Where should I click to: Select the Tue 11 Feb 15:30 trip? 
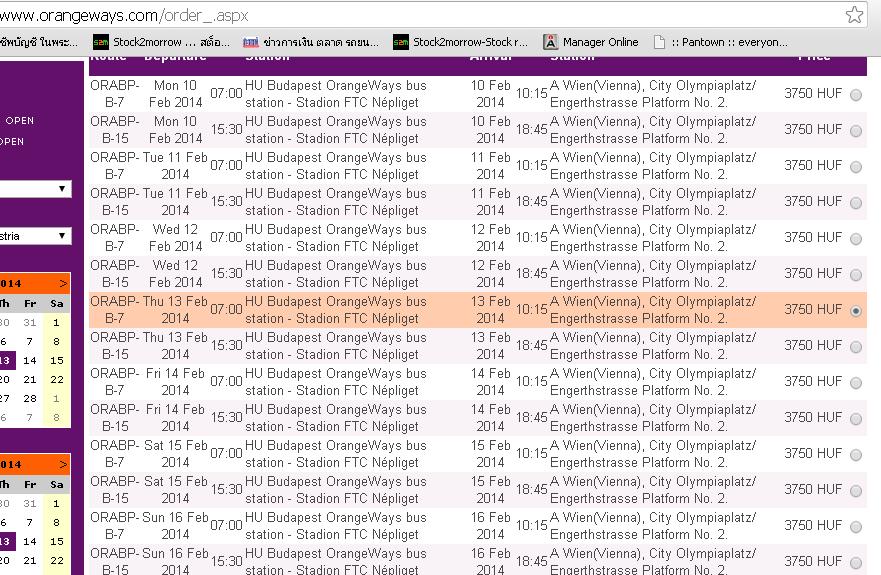tap(856, 203)
